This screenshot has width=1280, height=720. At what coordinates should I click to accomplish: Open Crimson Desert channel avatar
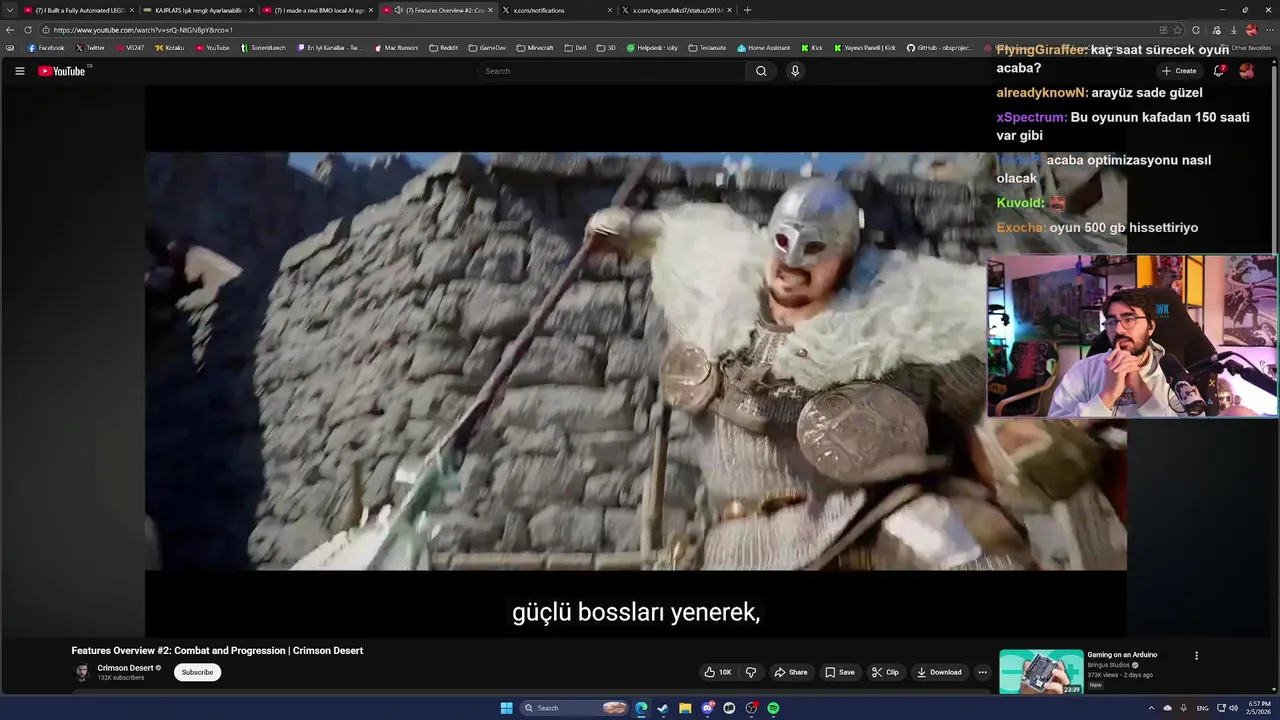click(x=82, y=672)
